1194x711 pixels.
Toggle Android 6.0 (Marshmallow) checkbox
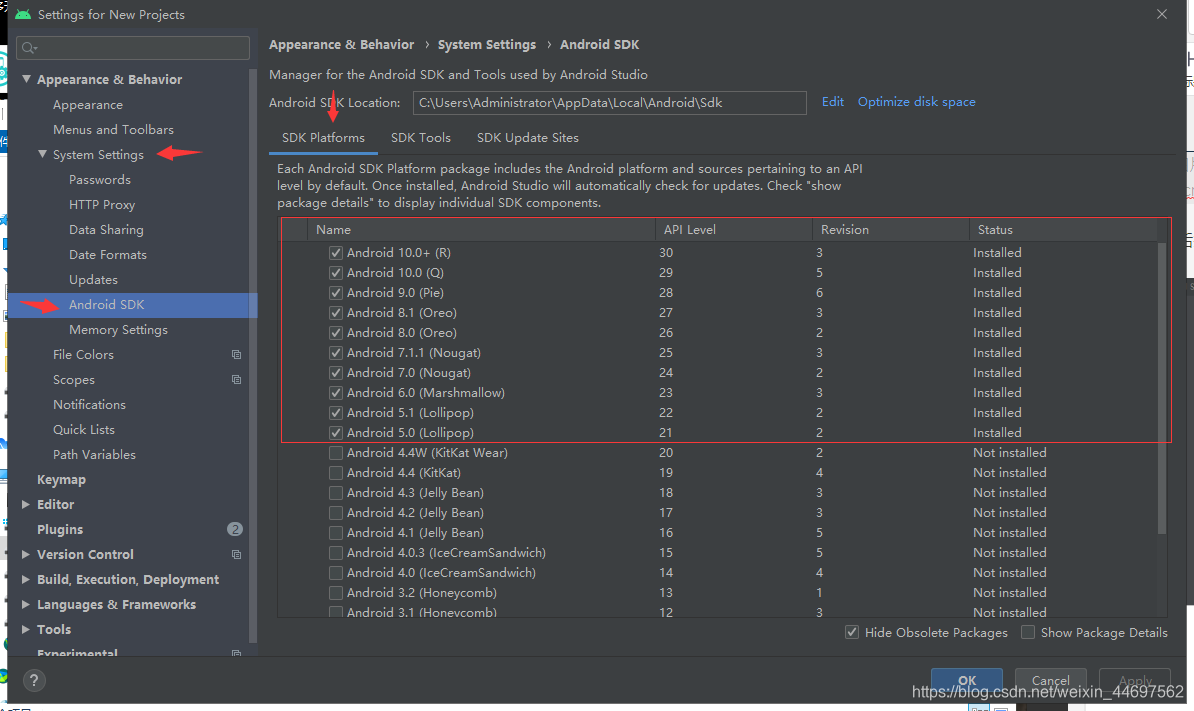tap(336, 393)
